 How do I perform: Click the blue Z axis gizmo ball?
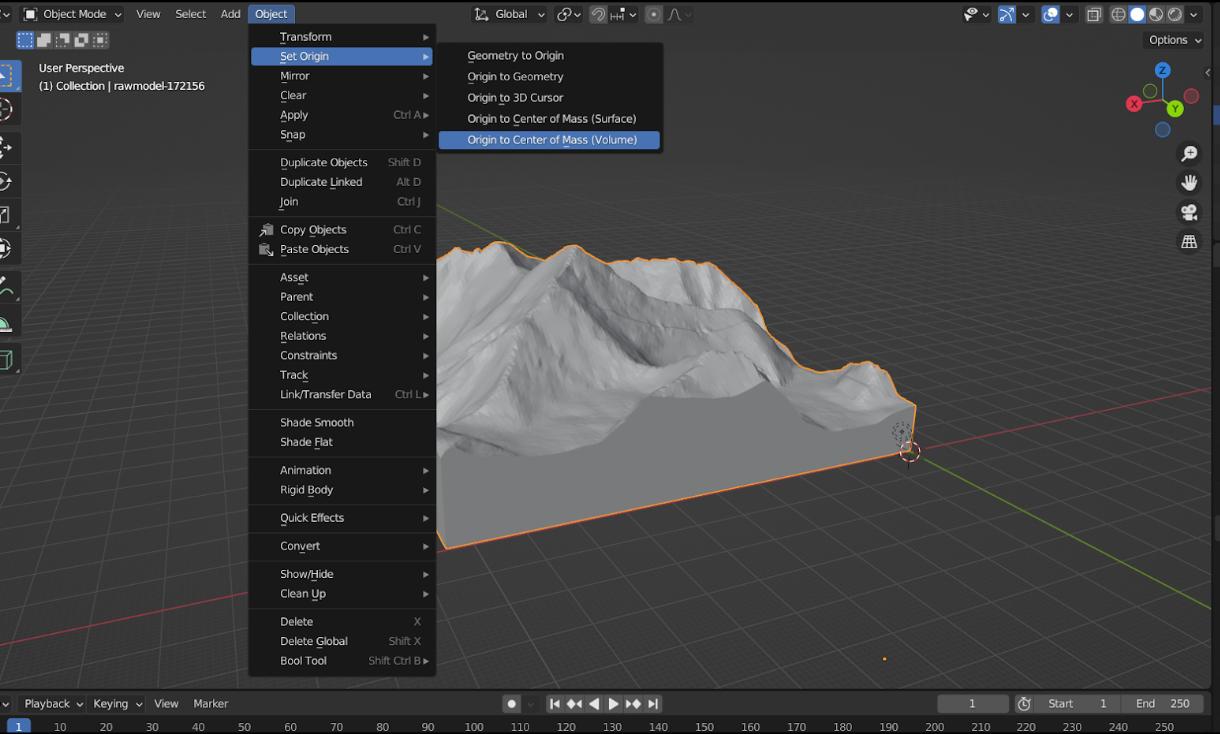[x=1162, y=70]
